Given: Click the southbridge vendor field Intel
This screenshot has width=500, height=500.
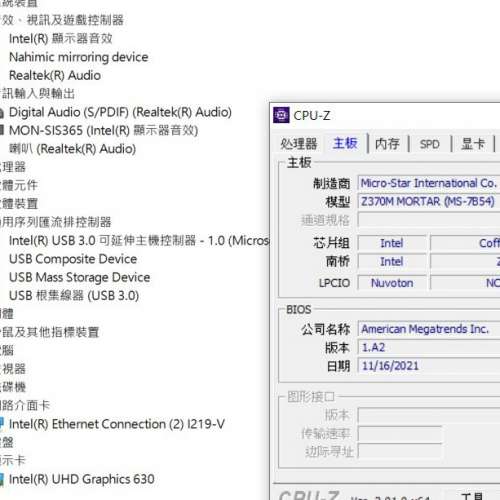Looking at the screenshot, I should (392, 262).
